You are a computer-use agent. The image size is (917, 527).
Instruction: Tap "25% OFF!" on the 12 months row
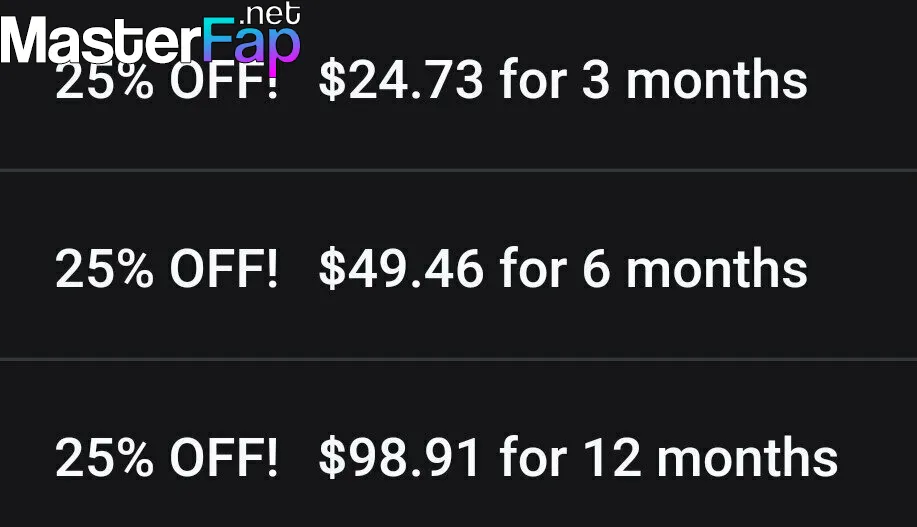click(166, 457)
